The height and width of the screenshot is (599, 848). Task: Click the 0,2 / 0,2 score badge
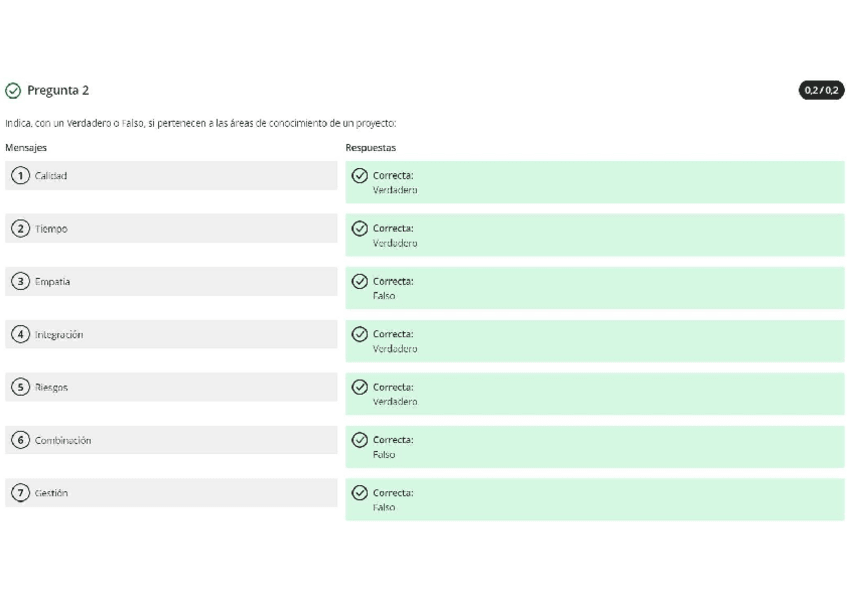point(821,91)
